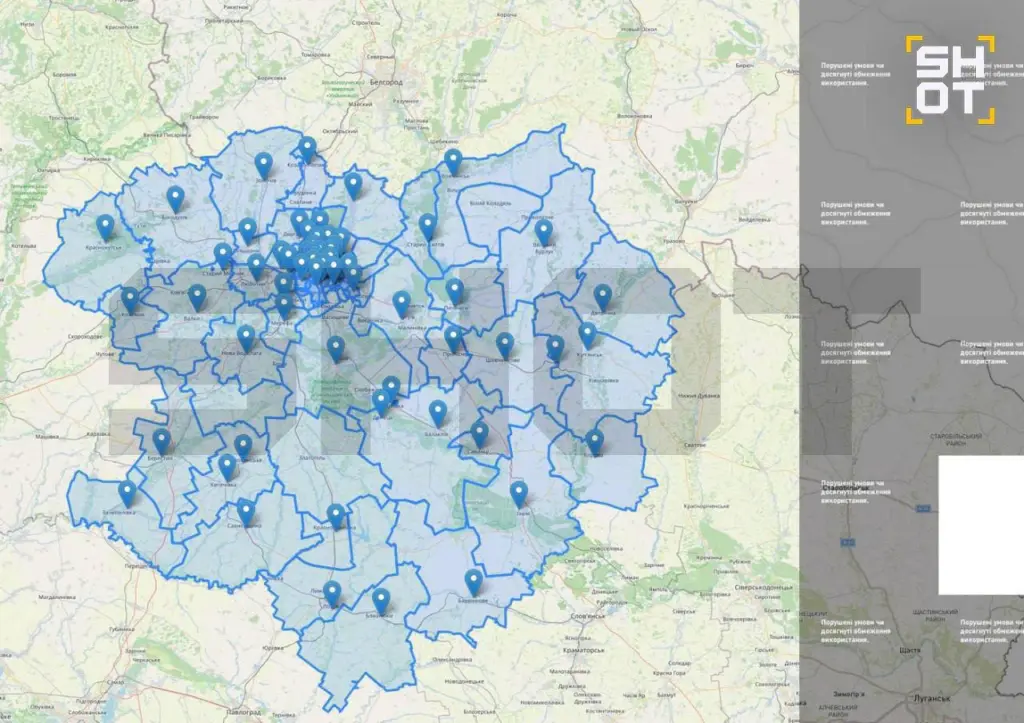The image size is (1024, 723).
Task: Click the Великий Бурлук location pin
Action: (x=543, y=231)
